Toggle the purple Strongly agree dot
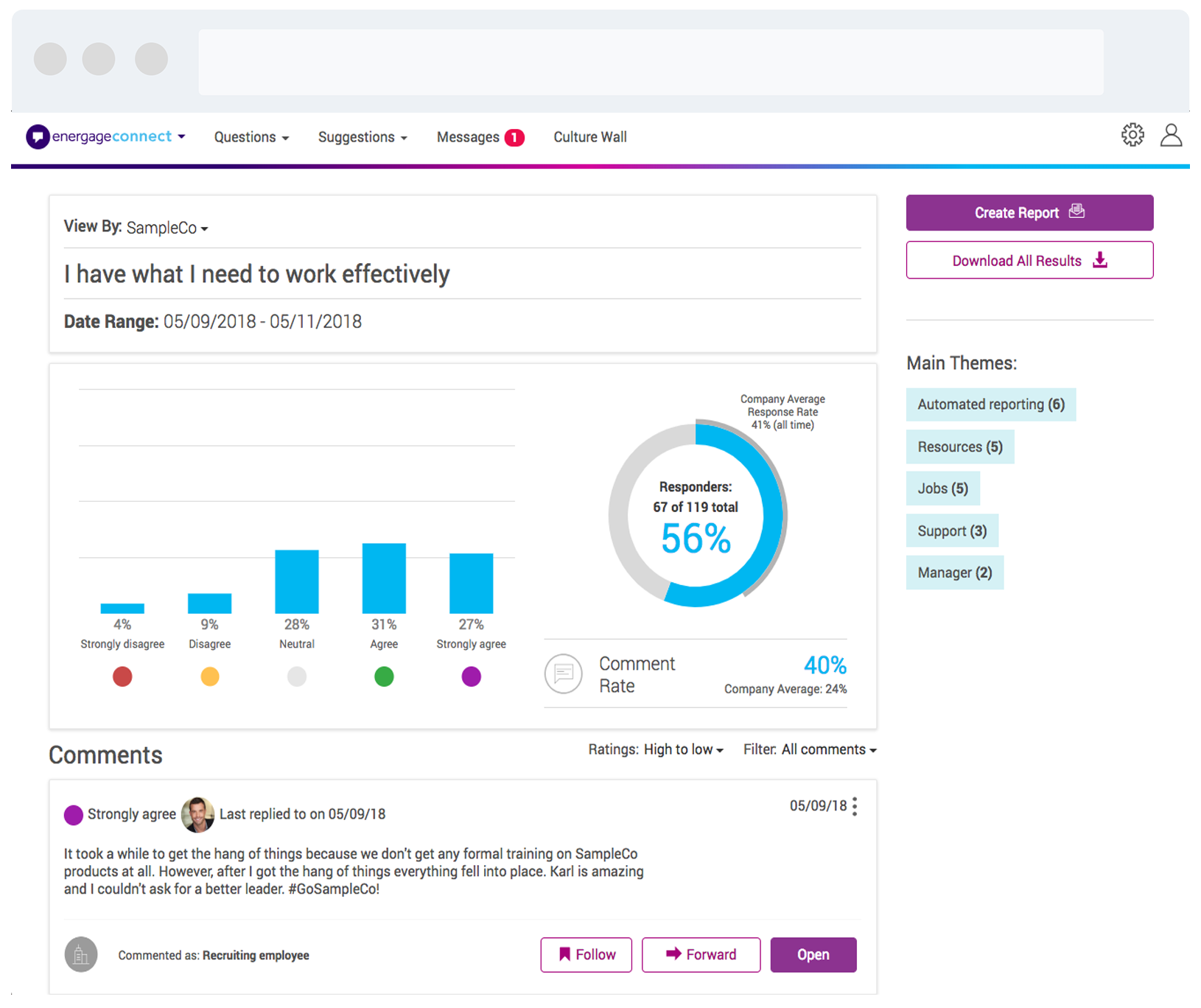The height and width of the screenshot is (1008, 1201). coord(471,676)
